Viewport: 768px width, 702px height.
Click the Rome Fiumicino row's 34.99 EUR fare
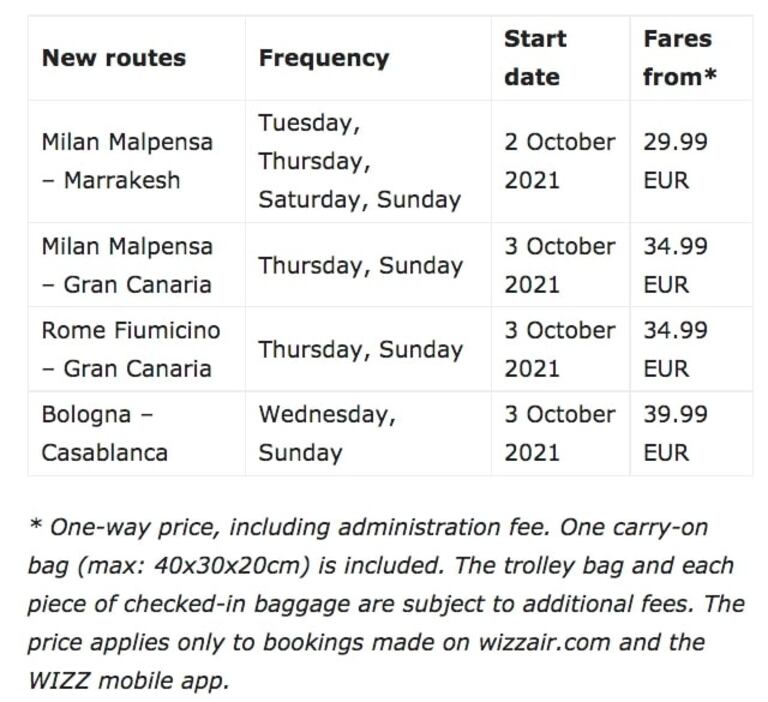pyautogui.click(x=675, y=349)
